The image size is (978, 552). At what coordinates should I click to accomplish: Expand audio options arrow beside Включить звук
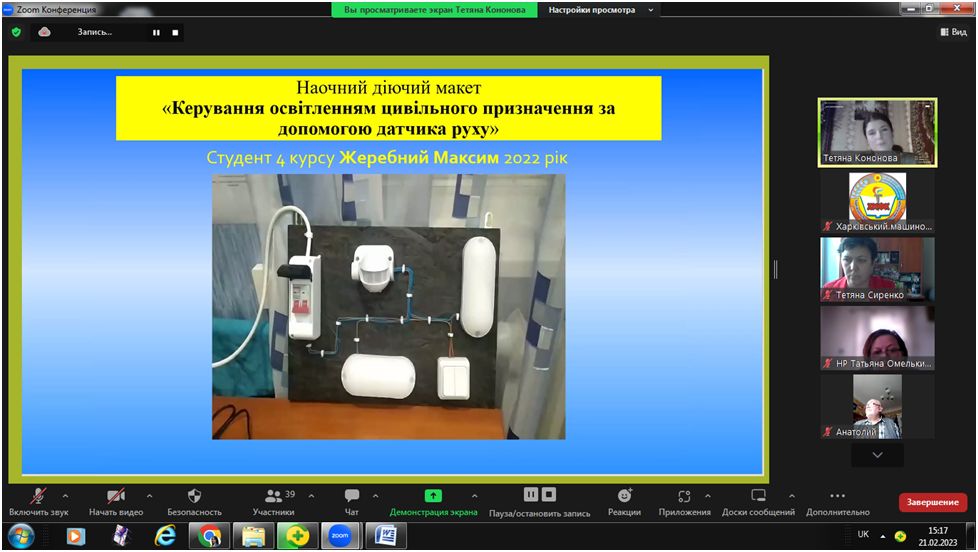point(65,496)
